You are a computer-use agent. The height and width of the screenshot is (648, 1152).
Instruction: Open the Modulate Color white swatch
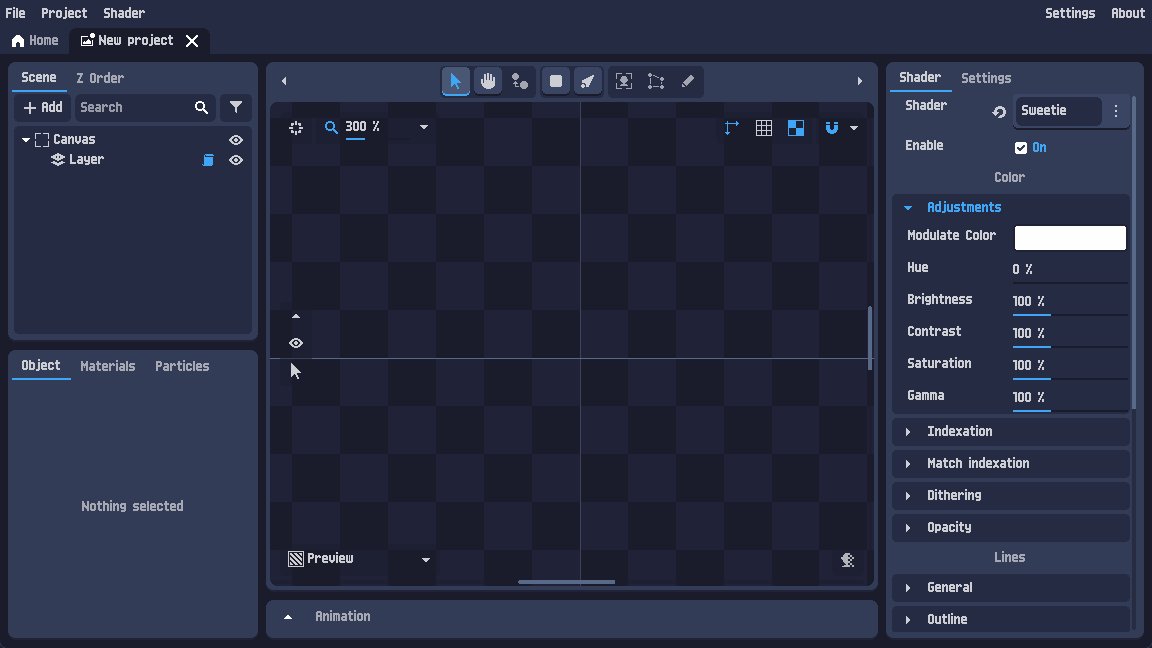click(x=1070, y=238)
